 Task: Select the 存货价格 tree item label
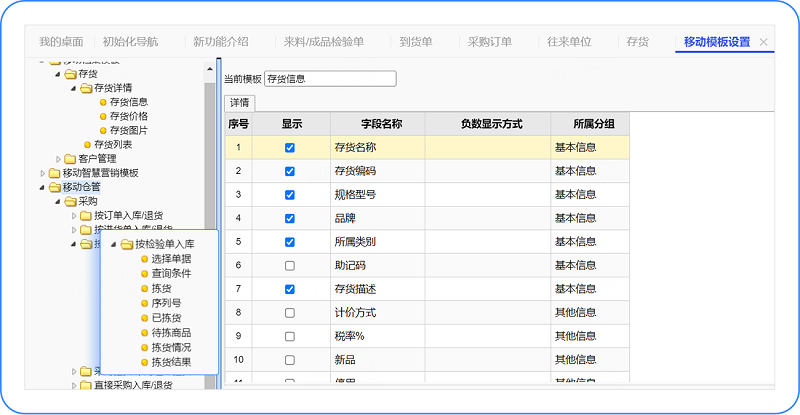[x=129, y=116]
